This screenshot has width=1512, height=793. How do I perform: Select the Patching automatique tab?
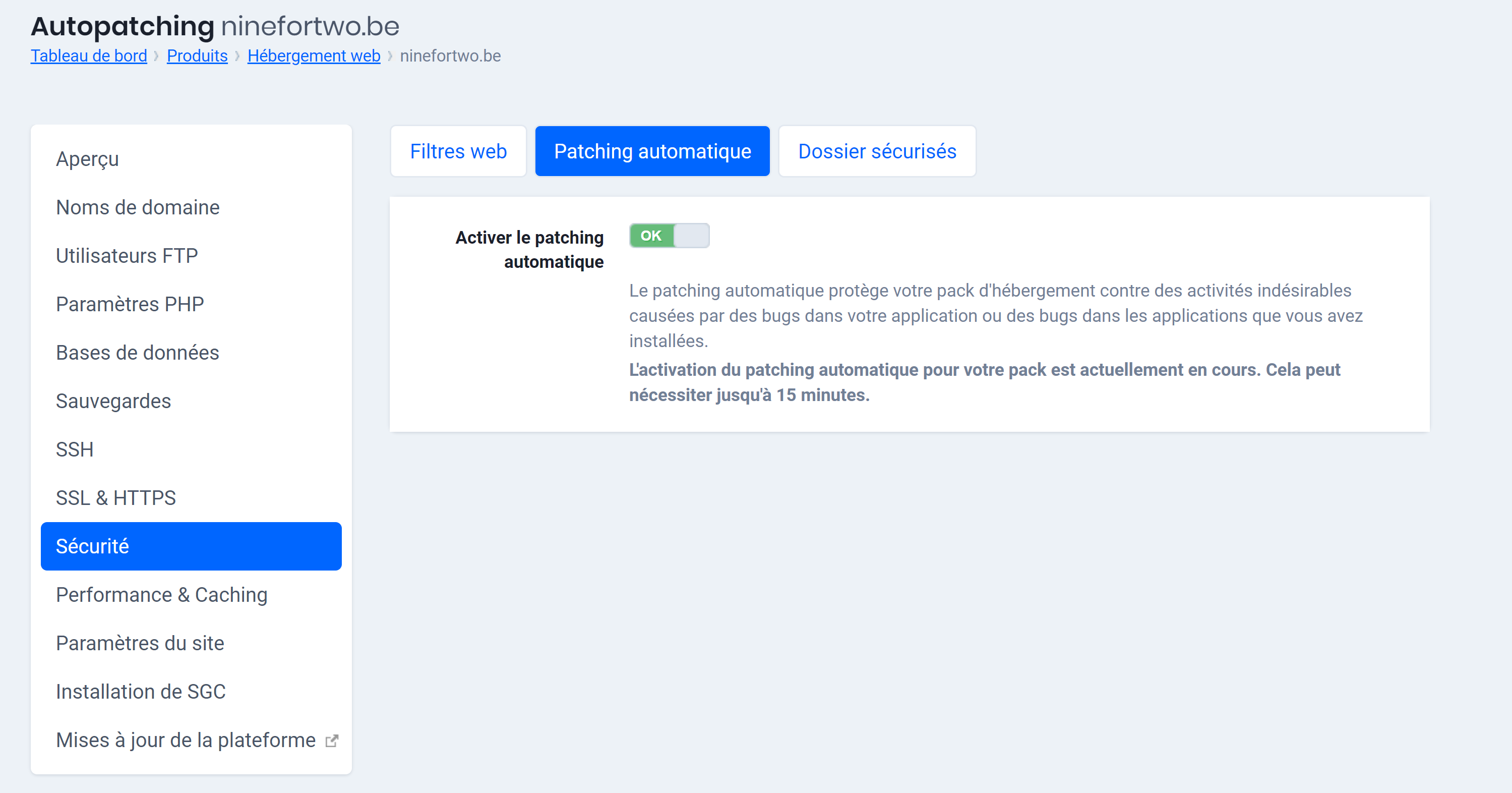[x=652, y=151]
